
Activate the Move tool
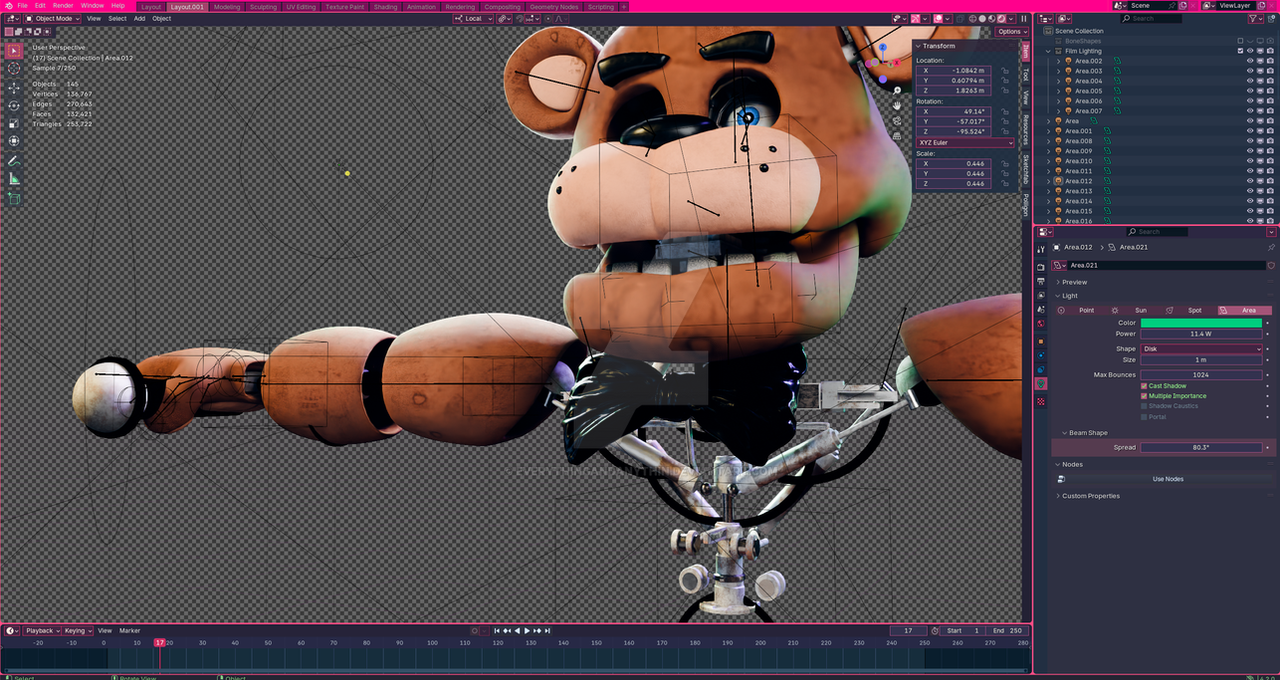[14, 87]
